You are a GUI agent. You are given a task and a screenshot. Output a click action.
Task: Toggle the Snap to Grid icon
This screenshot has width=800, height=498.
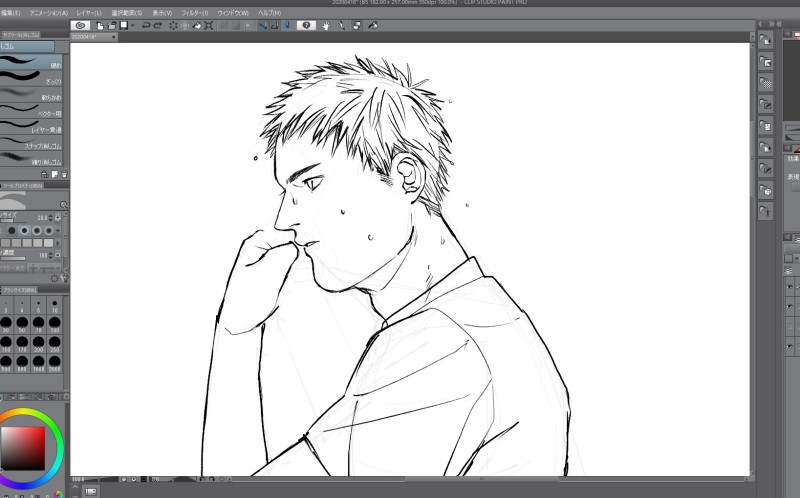[x=286, y=25]
